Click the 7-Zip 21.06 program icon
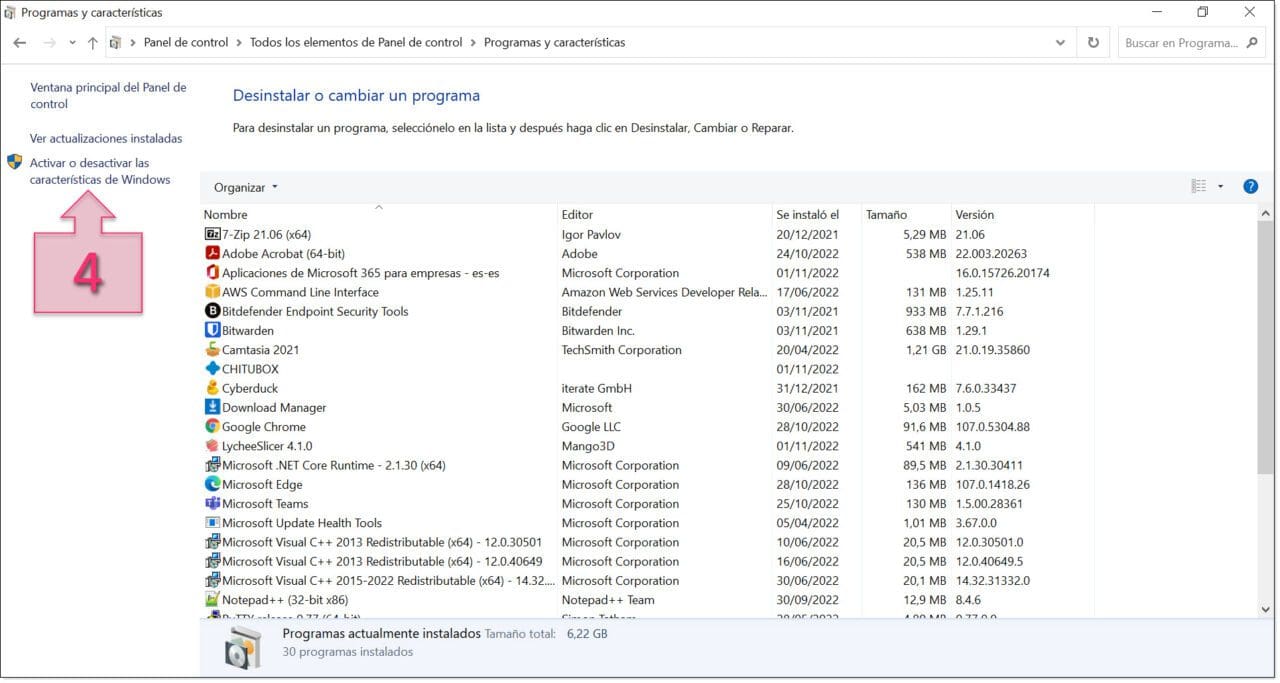This screenshot has width=1280, height=683. pos(212,234)
